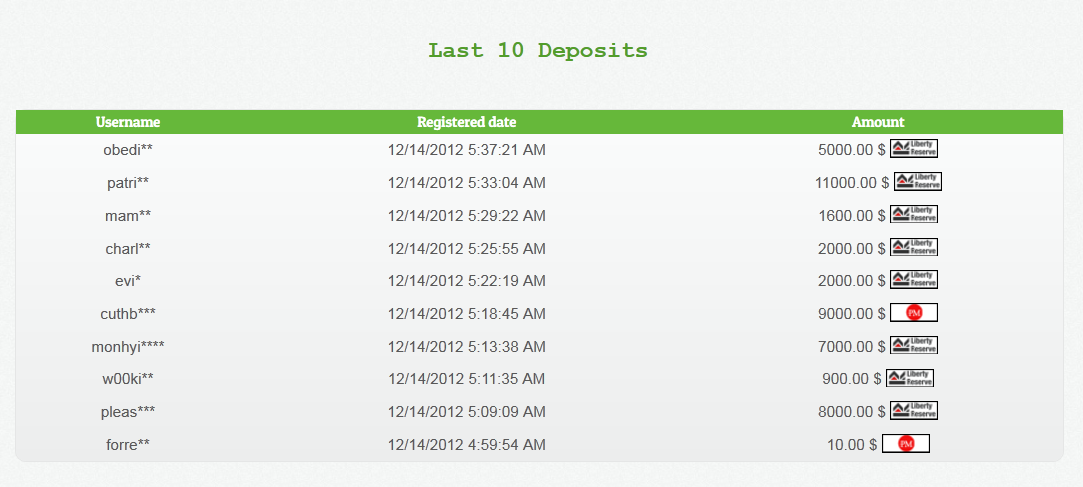Viewport: 1083px width, 487px height.
Task: Click Liberty Reserve icon in monhyi**** row
Action: 914,346
